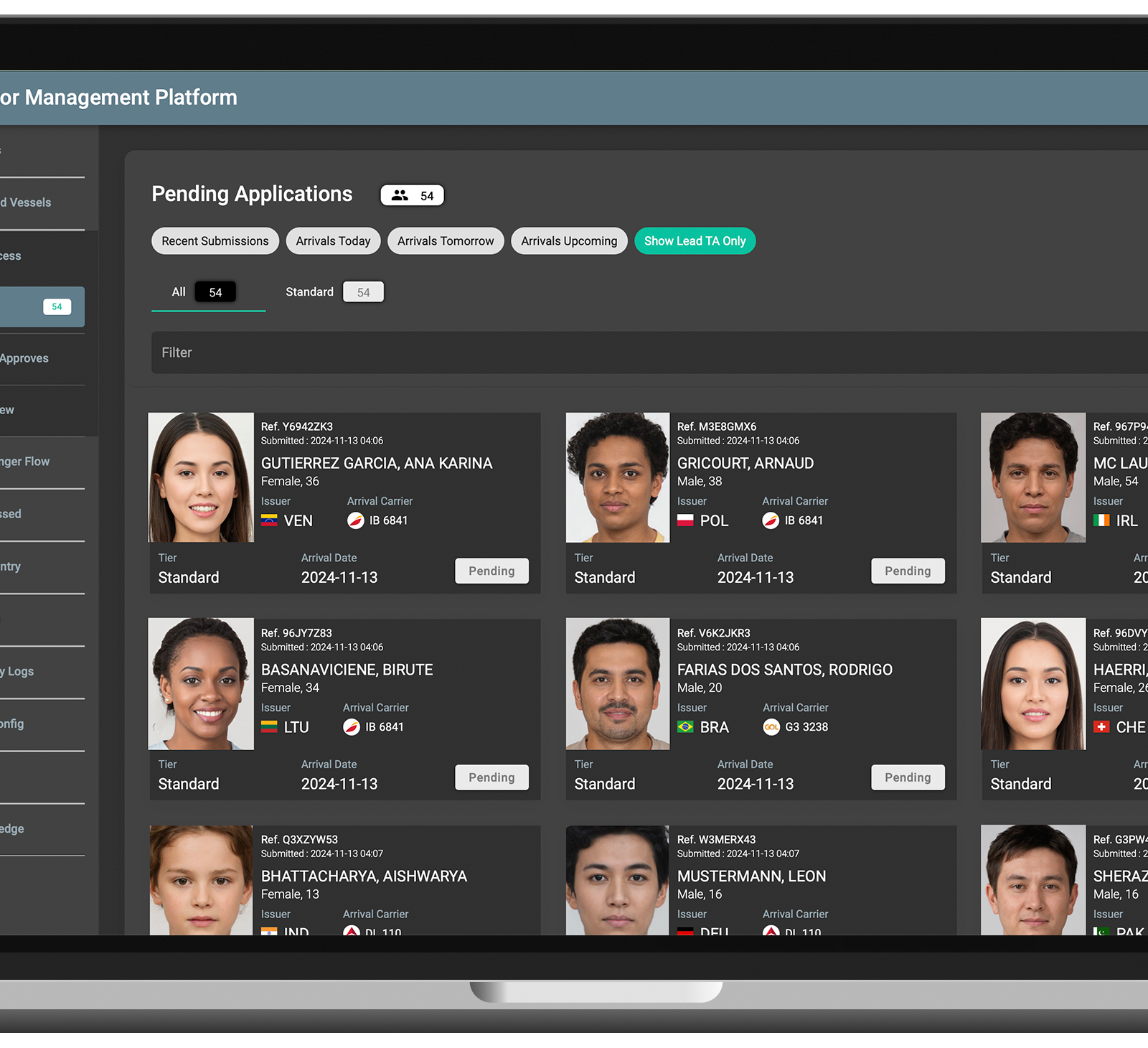Image resolution: width=1148 pixels, height=1048 pixels.
Task: Click the Switzerland flag icon
Action: click(x=1101, y=727)
